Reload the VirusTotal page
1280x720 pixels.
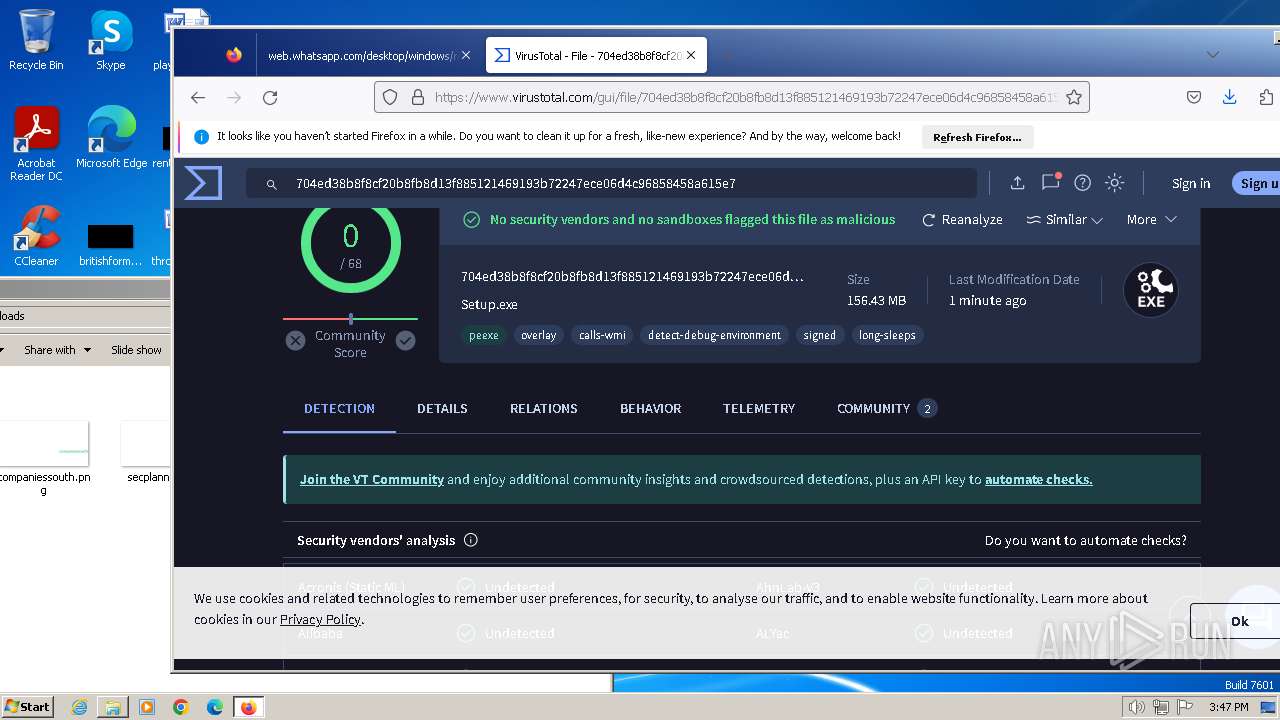pyautogui.click(x=270, y=97)
